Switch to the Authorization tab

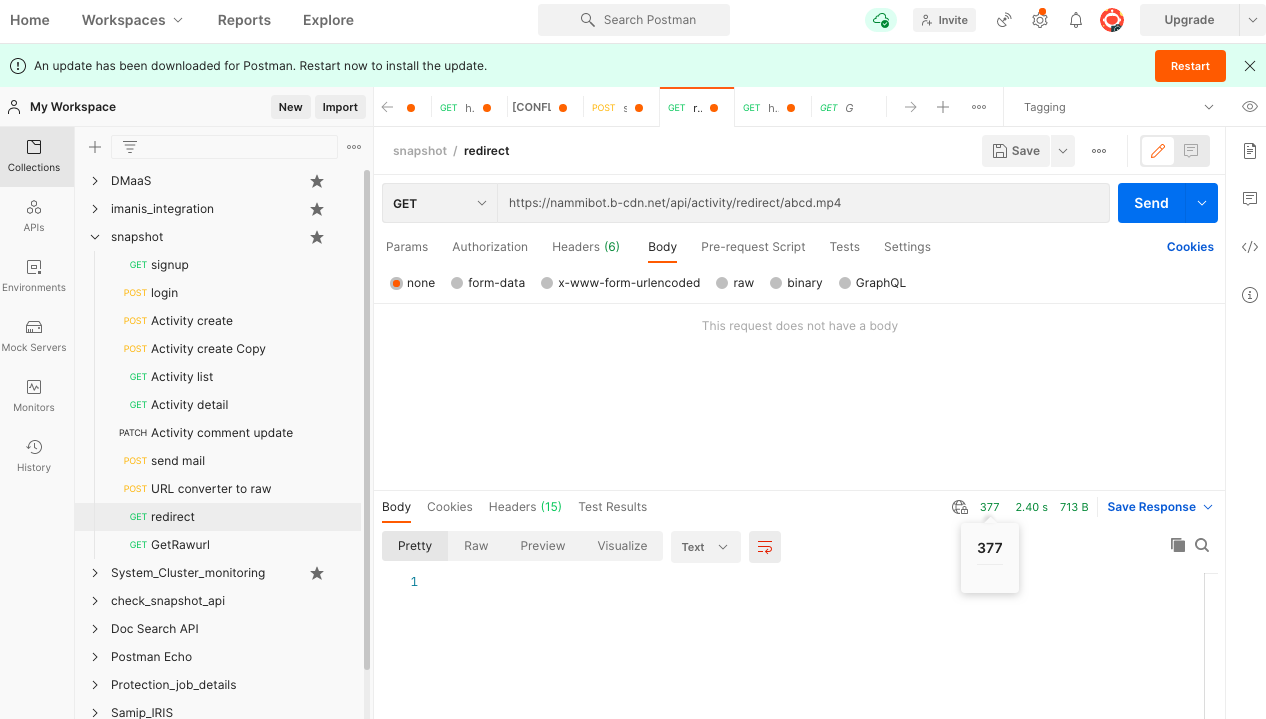tap(490, 247)
